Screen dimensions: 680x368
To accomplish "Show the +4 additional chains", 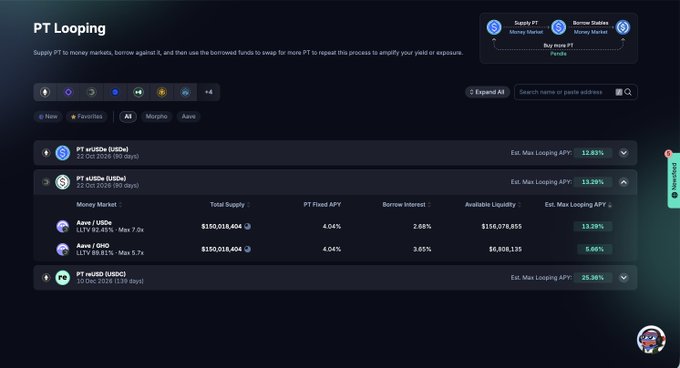I will (209, 92).
